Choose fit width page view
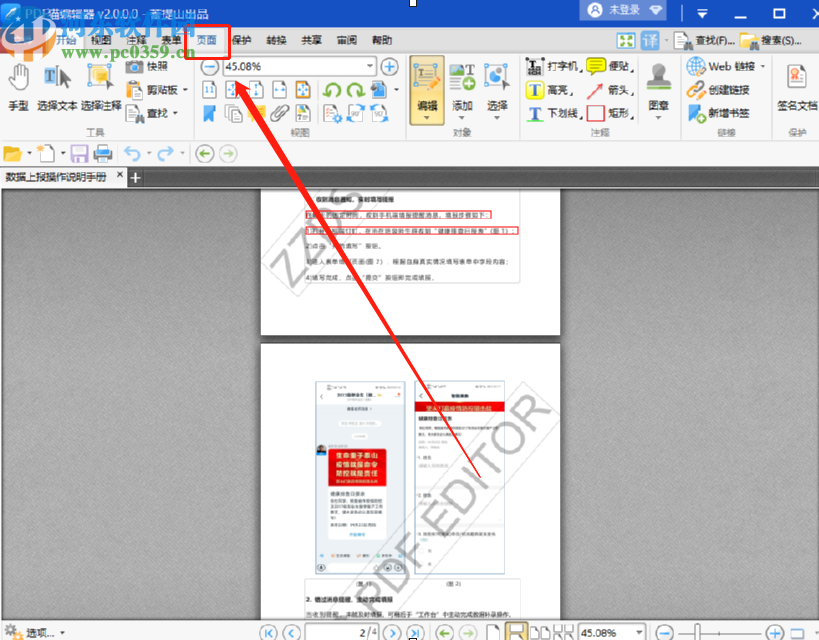 click(279, 90)
